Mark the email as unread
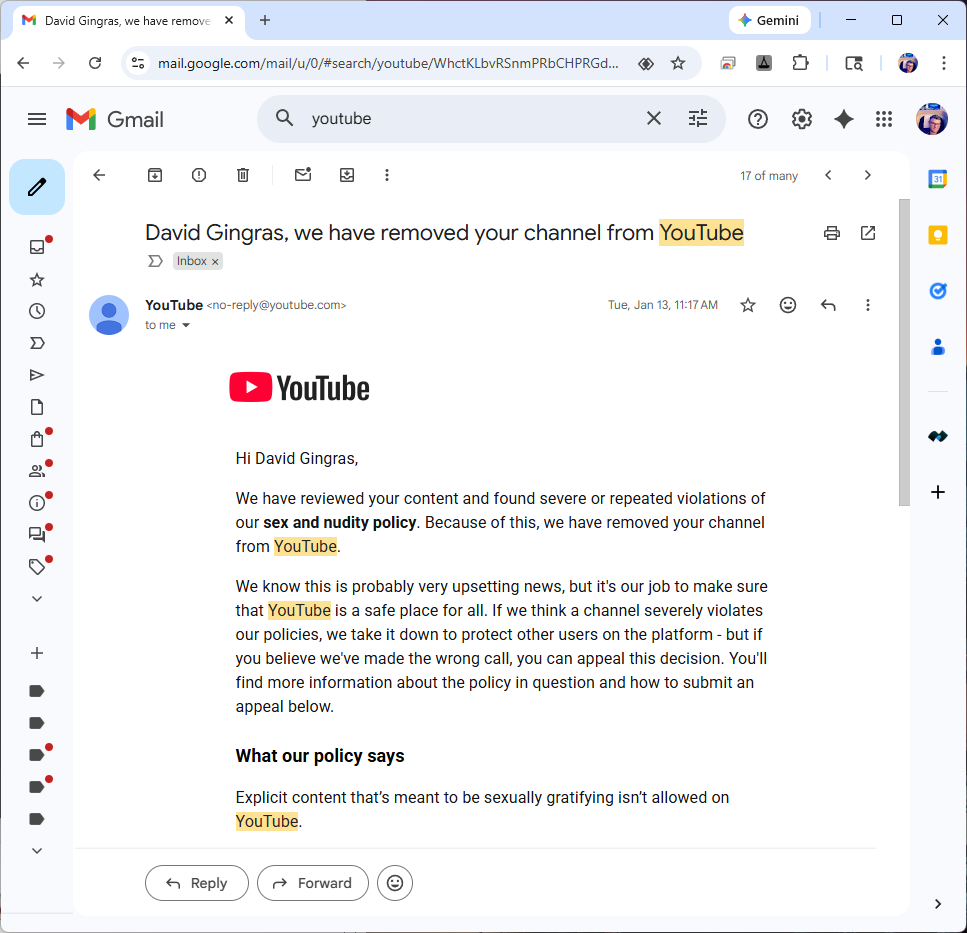 tap(303, 175)
